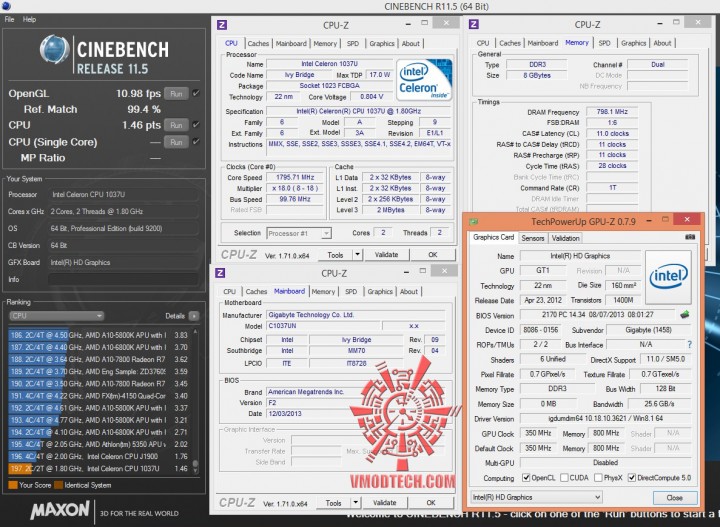Click the Specification field Celeron 1037U @ 1.80GHz
Image resolution: width=720 pixels, height=527 pixels.
pos(359,111)
